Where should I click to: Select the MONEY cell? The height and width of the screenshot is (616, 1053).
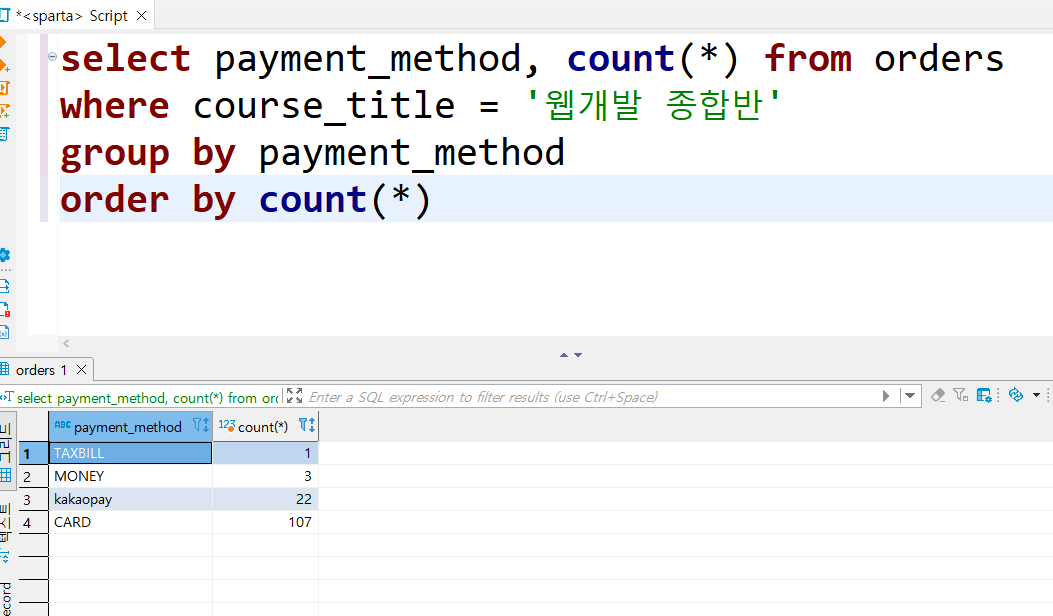click(x=130, y=476)
